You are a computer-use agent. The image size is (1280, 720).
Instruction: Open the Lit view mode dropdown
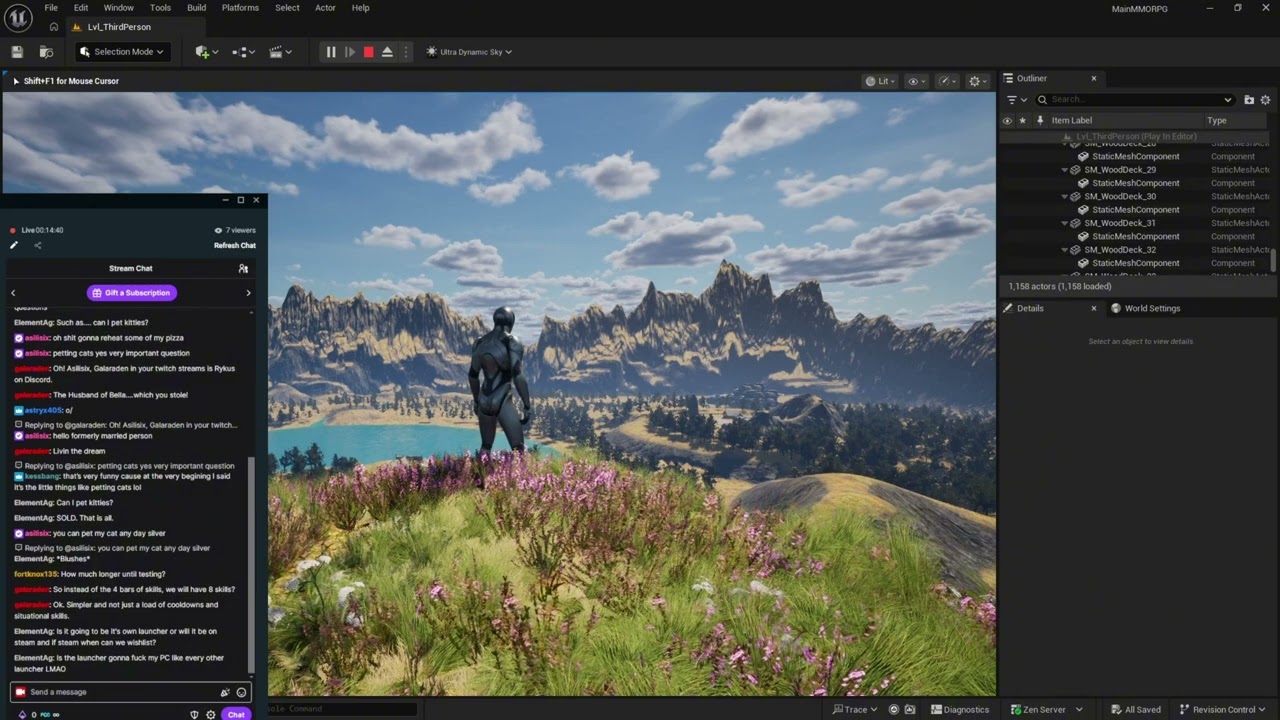pyautogui.click(x=882, y=81)
